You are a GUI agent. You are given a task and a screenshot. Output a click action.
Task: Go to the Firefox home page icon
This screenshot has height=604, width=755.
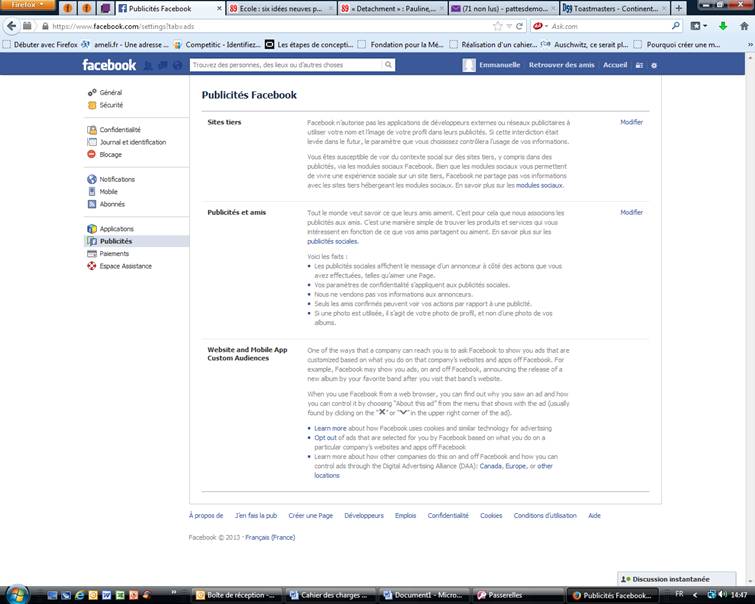[744, 26]
